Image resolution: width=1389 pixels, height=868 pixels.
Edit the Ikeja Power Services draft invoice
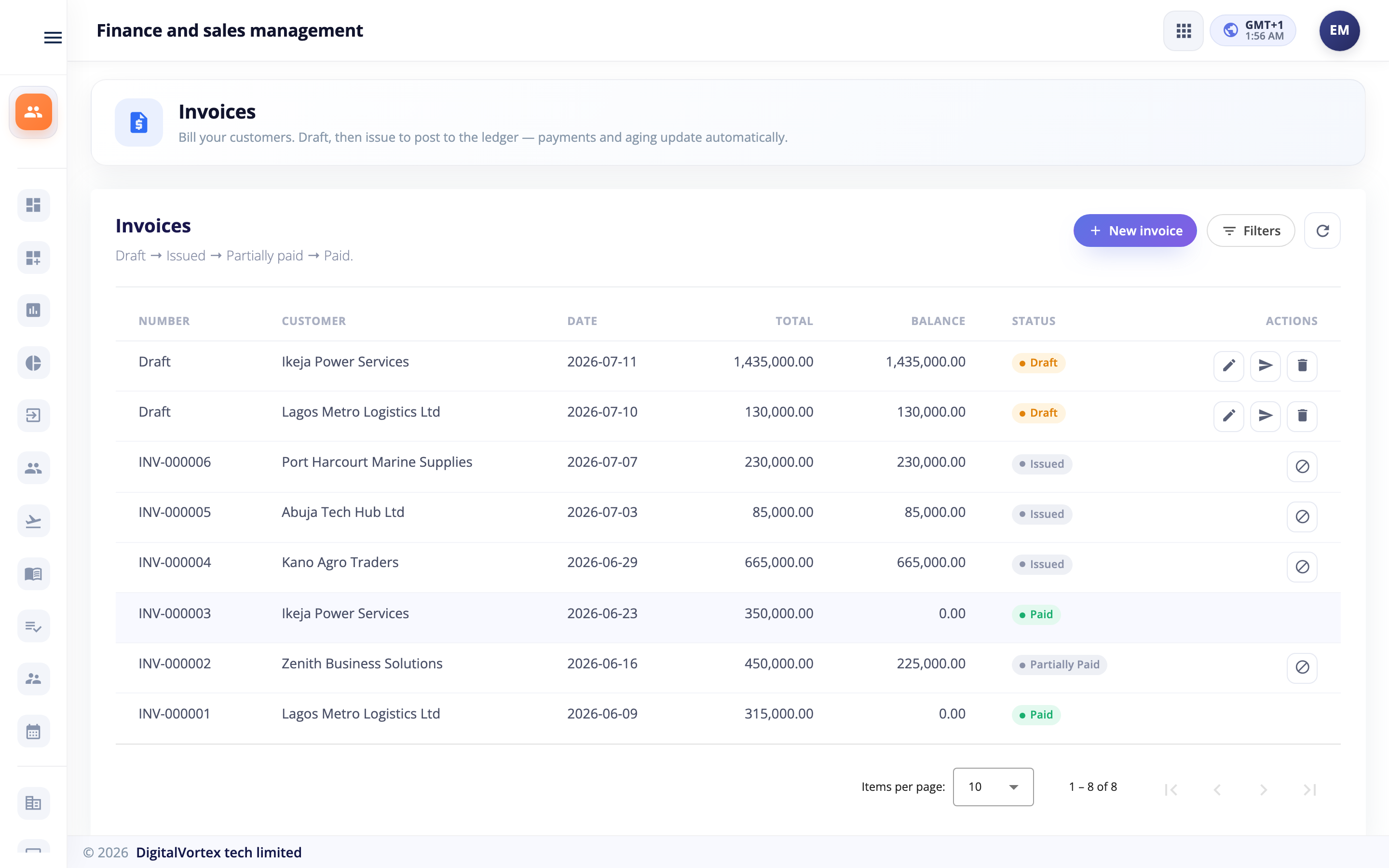click(1228, 366)
